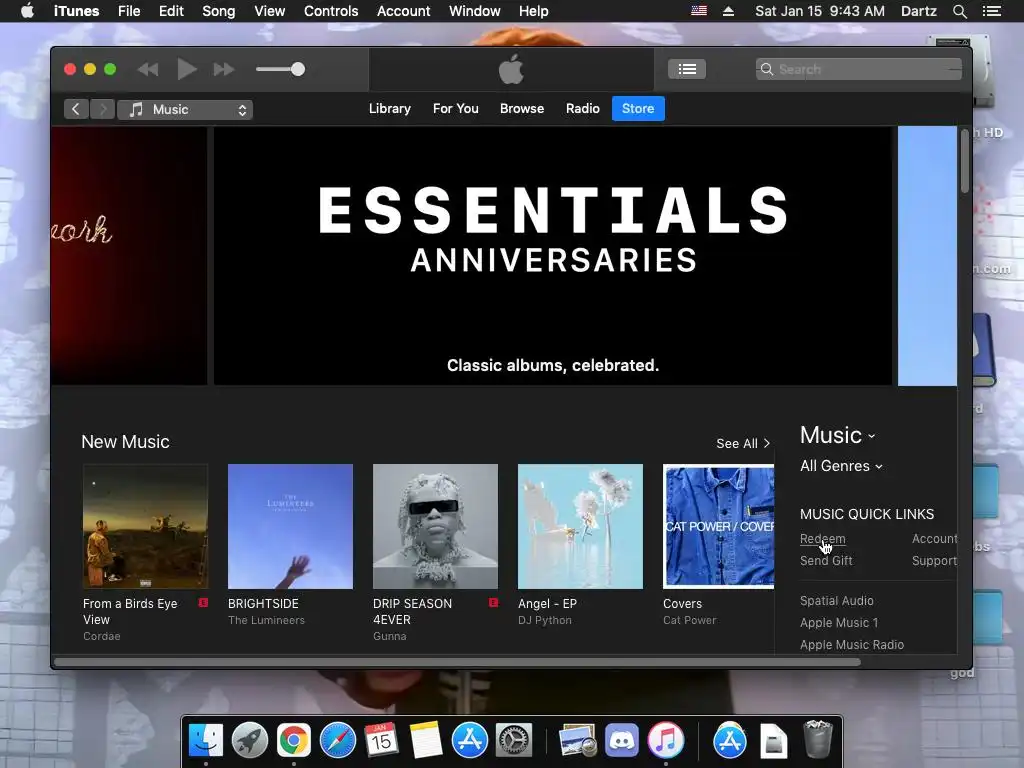1024x768 pixels.
Task: Click the horizontal scrollbar at window bottom
Action: point(458,662)
